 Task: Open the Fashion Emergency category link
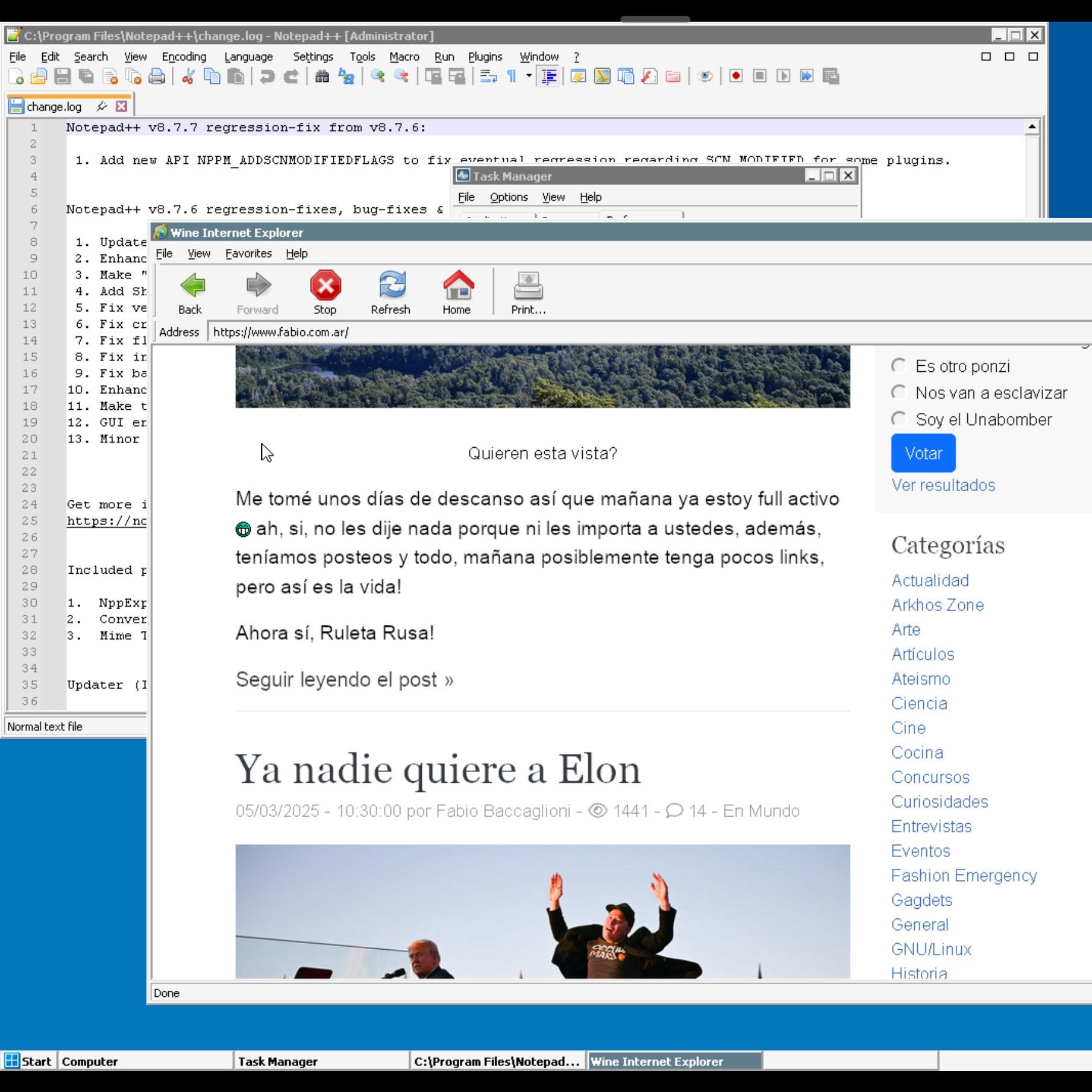point(964,876)
